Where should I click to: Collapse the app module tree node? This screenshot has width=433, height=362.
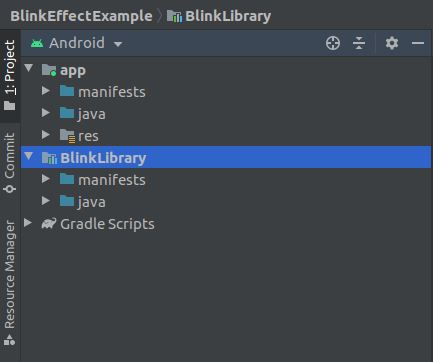29,68
